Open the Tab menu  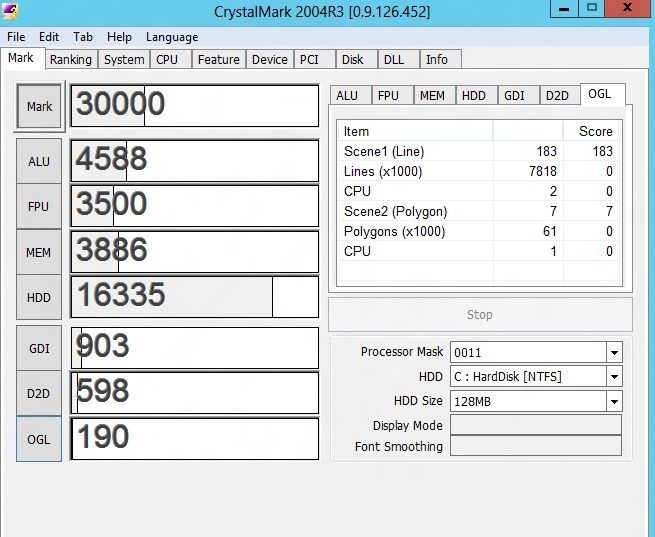pos(83,37)
